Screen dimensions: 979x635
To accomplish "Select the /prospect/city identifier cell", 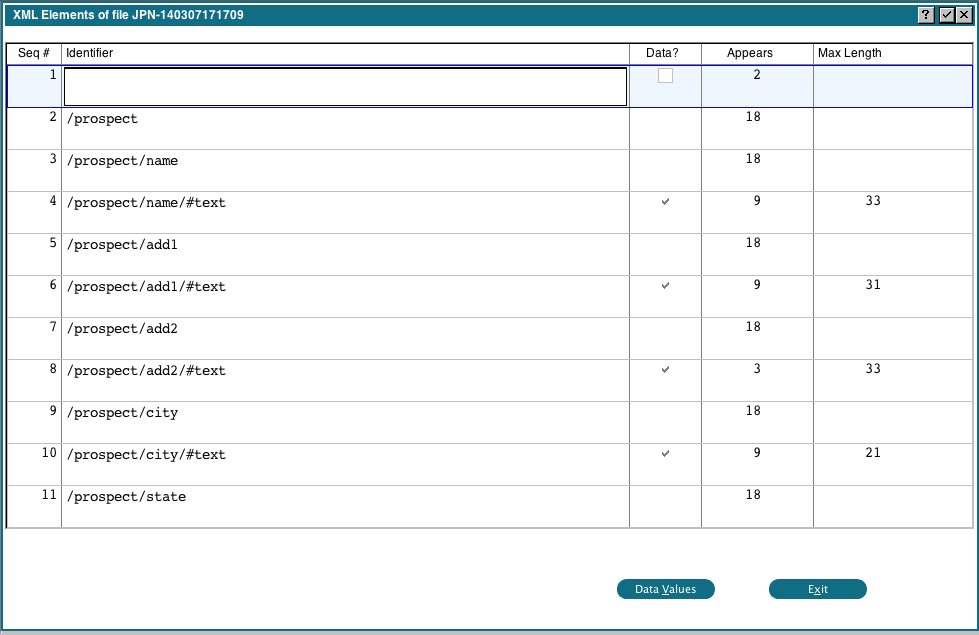I will (345, 413).
